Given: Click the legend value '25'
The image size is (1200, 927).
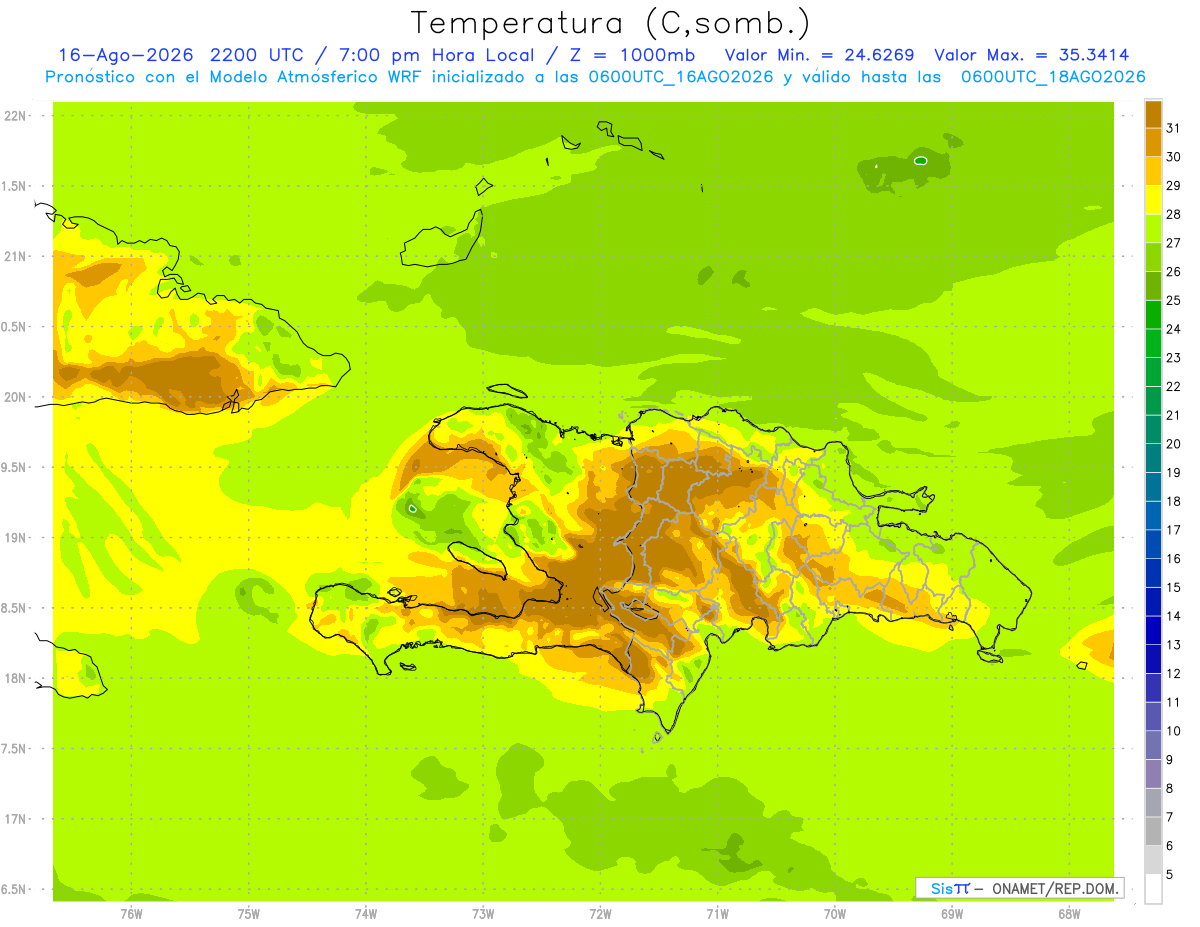Looking at the screenshot, I should 1174,300.
